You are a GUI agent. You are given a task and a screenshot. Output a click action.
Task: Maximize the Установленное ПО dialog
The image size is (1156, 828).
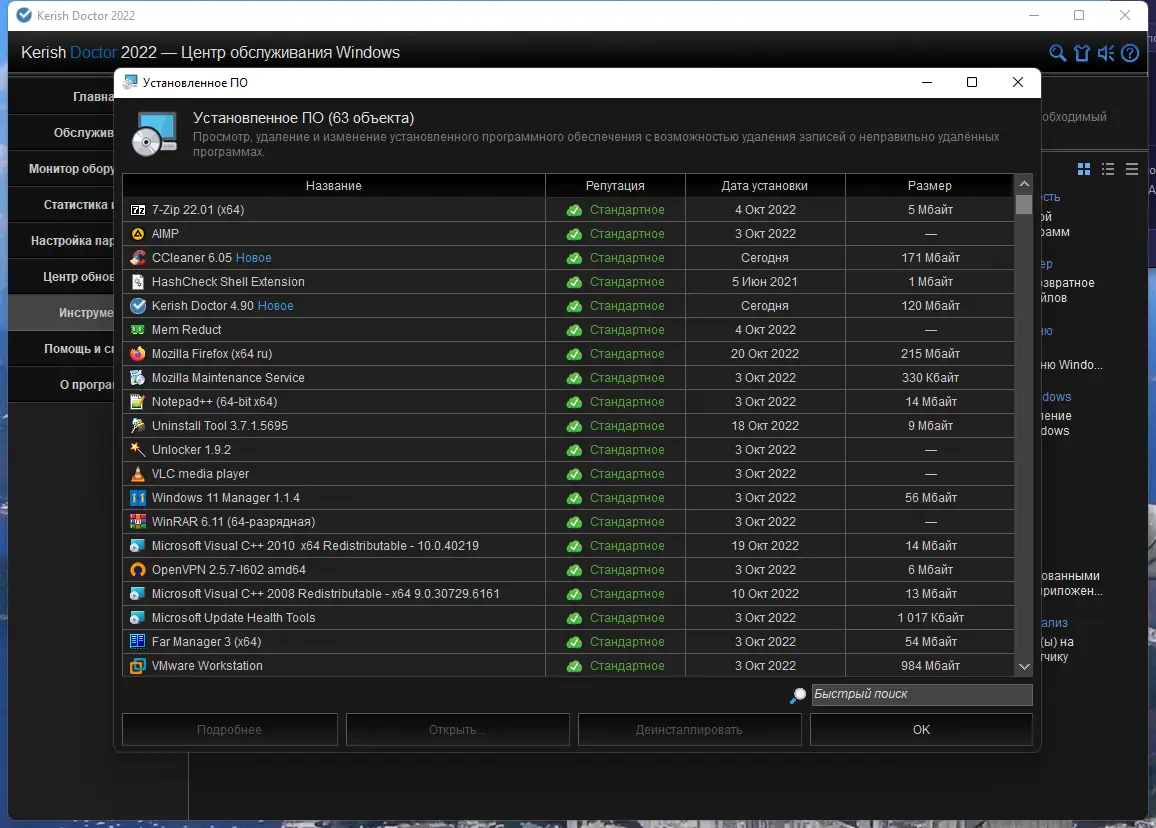click(972, 82)
